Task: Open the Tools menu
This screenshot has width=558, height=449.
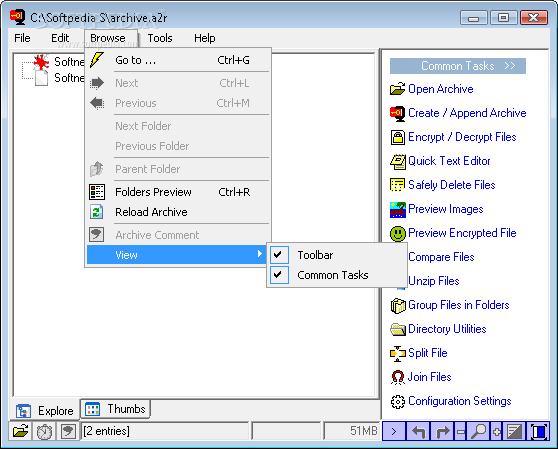Action: tap(160, 38)
